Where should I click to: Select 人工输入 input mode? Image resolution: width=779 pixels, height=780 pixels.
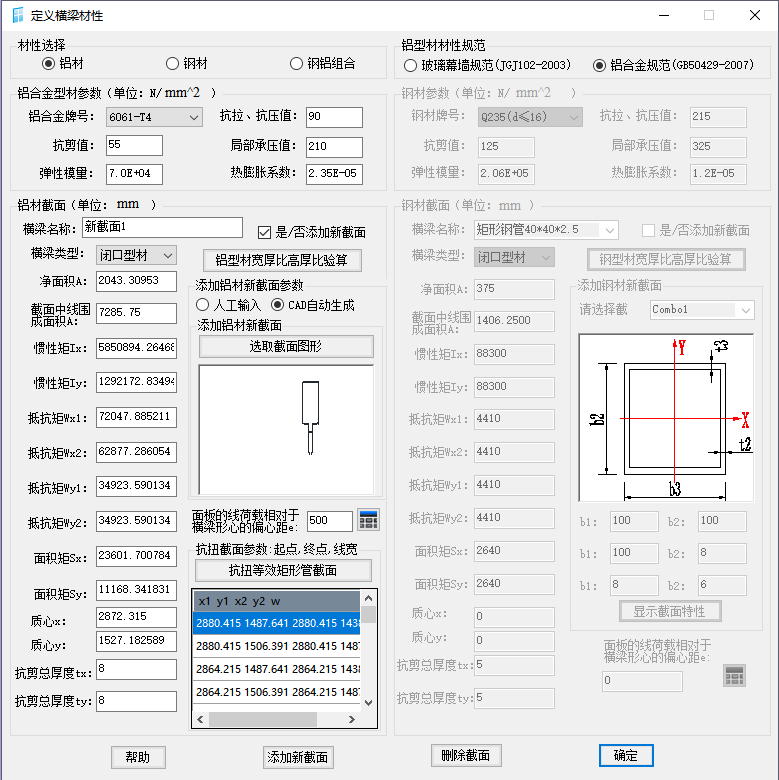point(202,304)
